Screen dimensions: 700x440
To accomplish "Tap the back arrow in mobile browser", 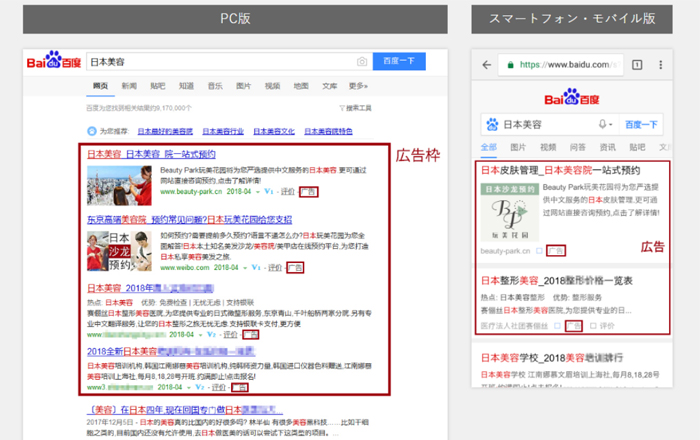I will (x=487, y=65).
